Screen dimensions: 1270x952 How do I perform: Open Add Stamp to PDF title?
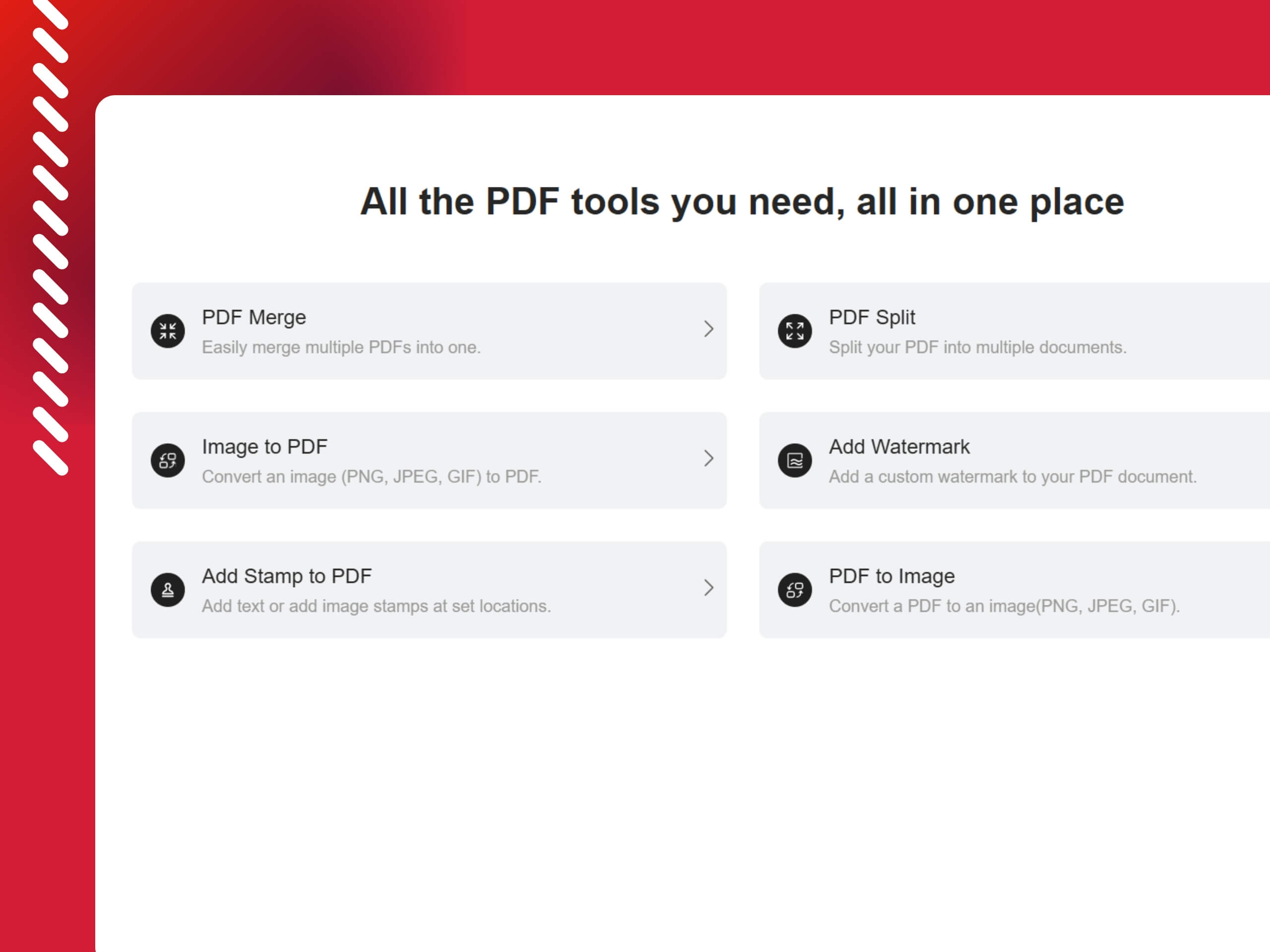(x=287, y=576)
